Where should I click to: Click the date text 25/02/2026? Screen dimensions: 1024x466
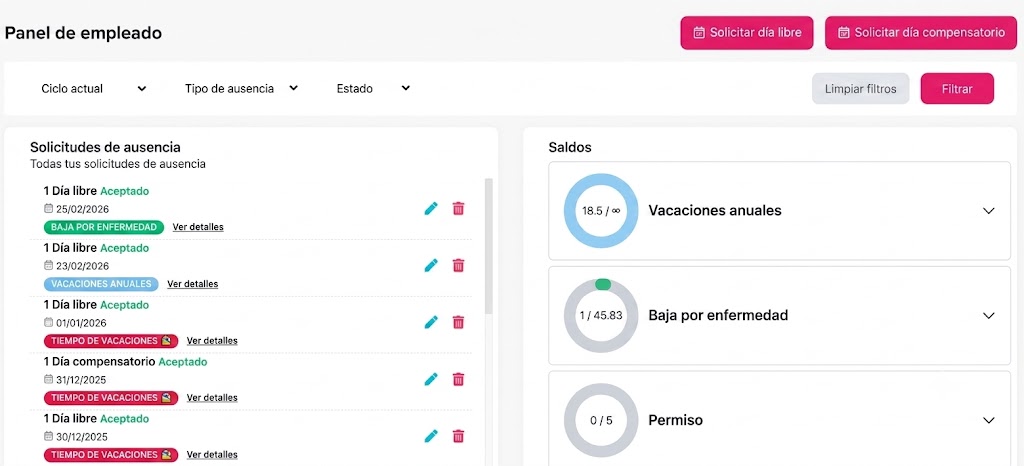82,210
